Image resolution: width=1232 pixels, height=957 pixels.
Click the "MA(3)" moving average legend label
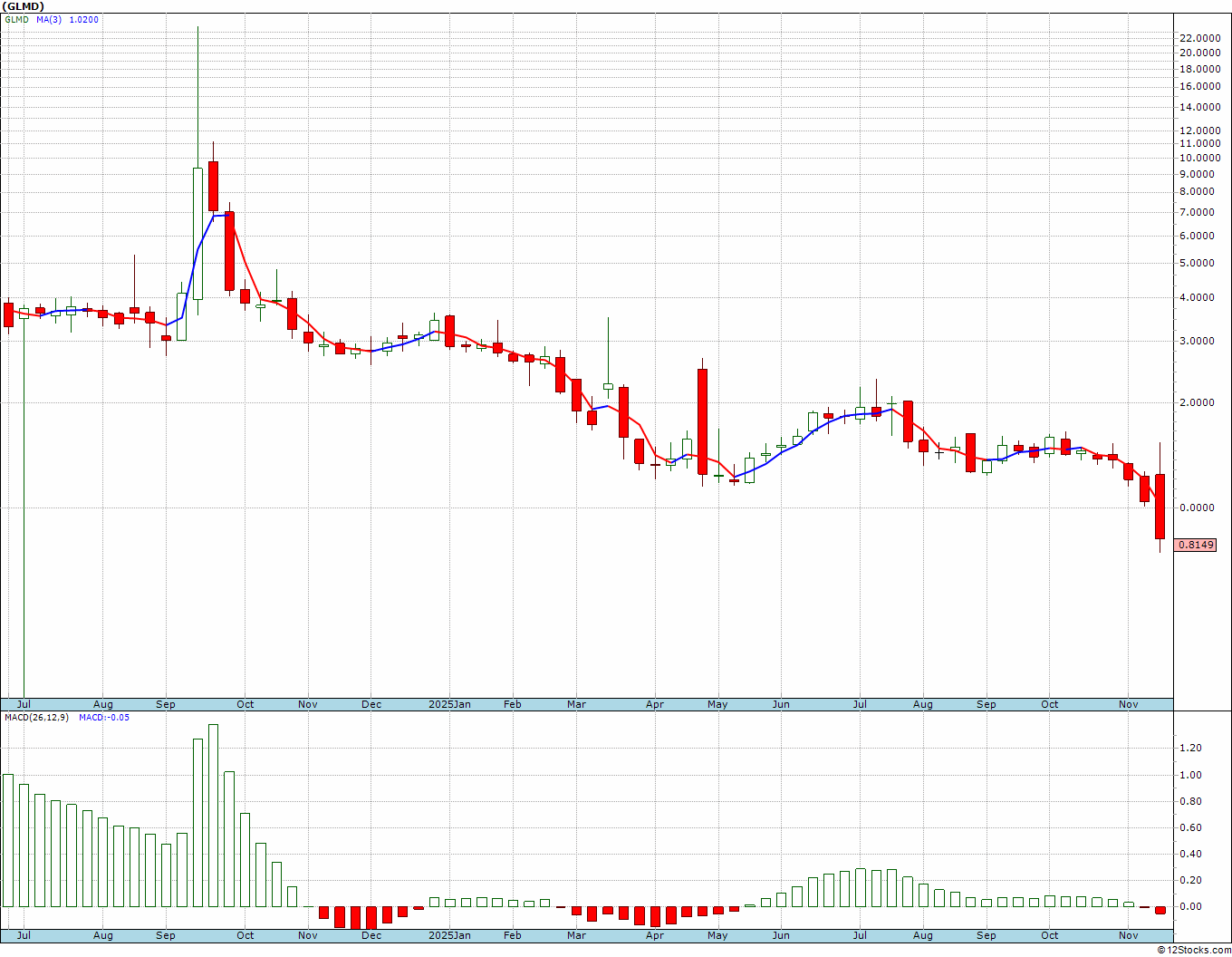pos(49,20)
